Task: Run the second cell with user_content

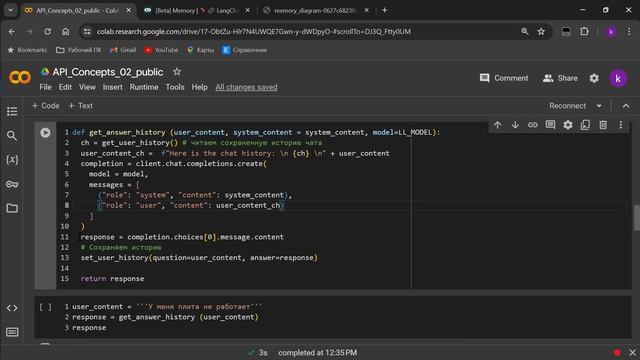Action: 45,307
